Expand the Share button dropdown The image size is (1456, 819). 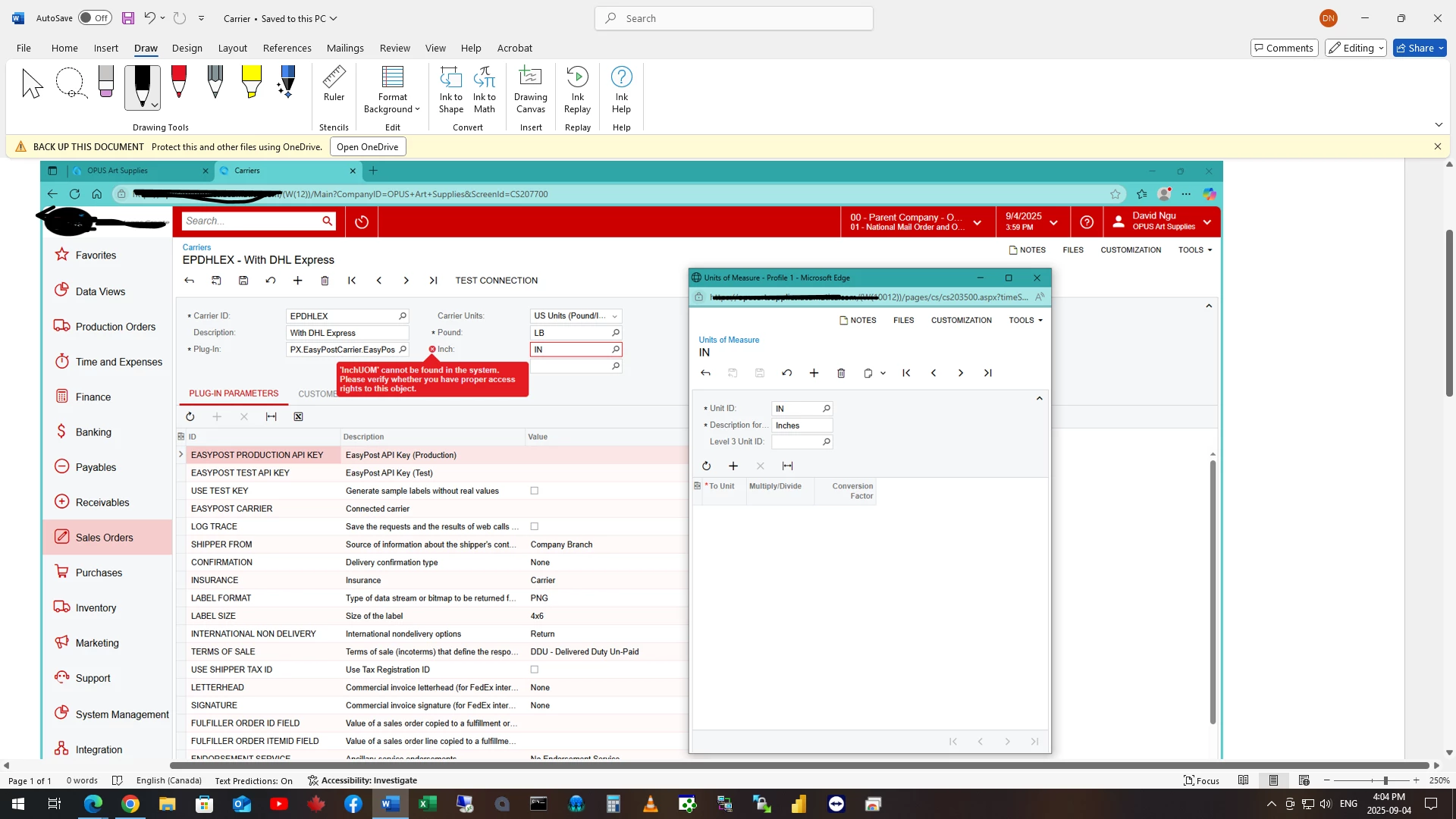point(1441,48)
